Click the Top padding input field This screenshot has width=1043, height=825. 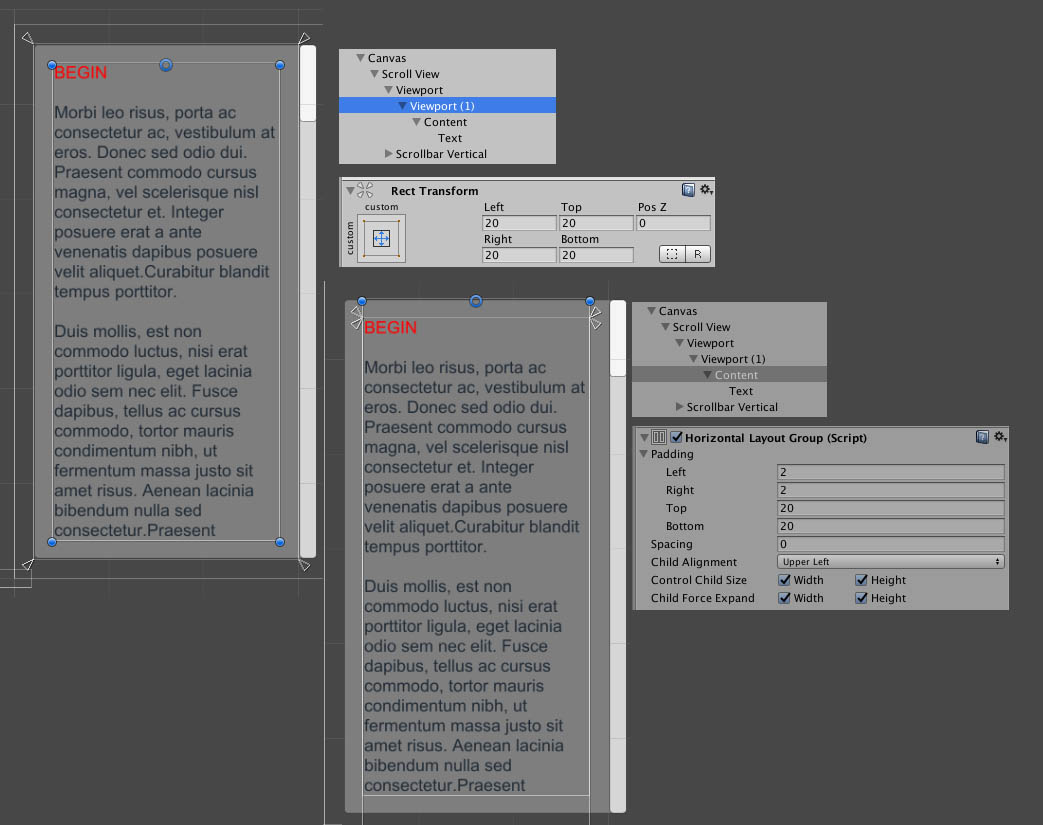pyautogui.click(x=890, y=508)
